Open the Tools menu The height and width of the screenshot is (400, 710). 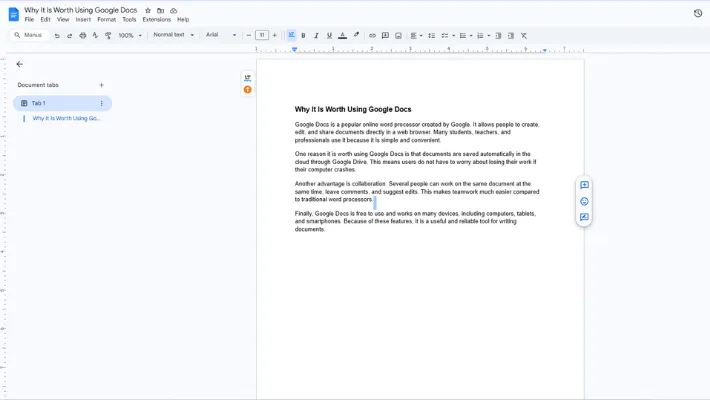129,19
